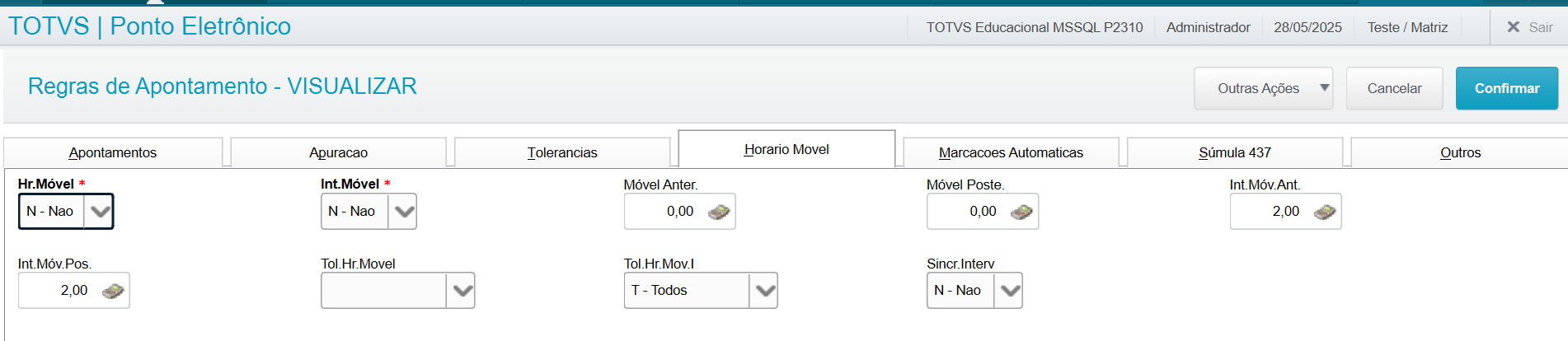This screenshot has width=1568, height=341.
Task: Open the Outras Ações menu
Action: coord(1263,88)
